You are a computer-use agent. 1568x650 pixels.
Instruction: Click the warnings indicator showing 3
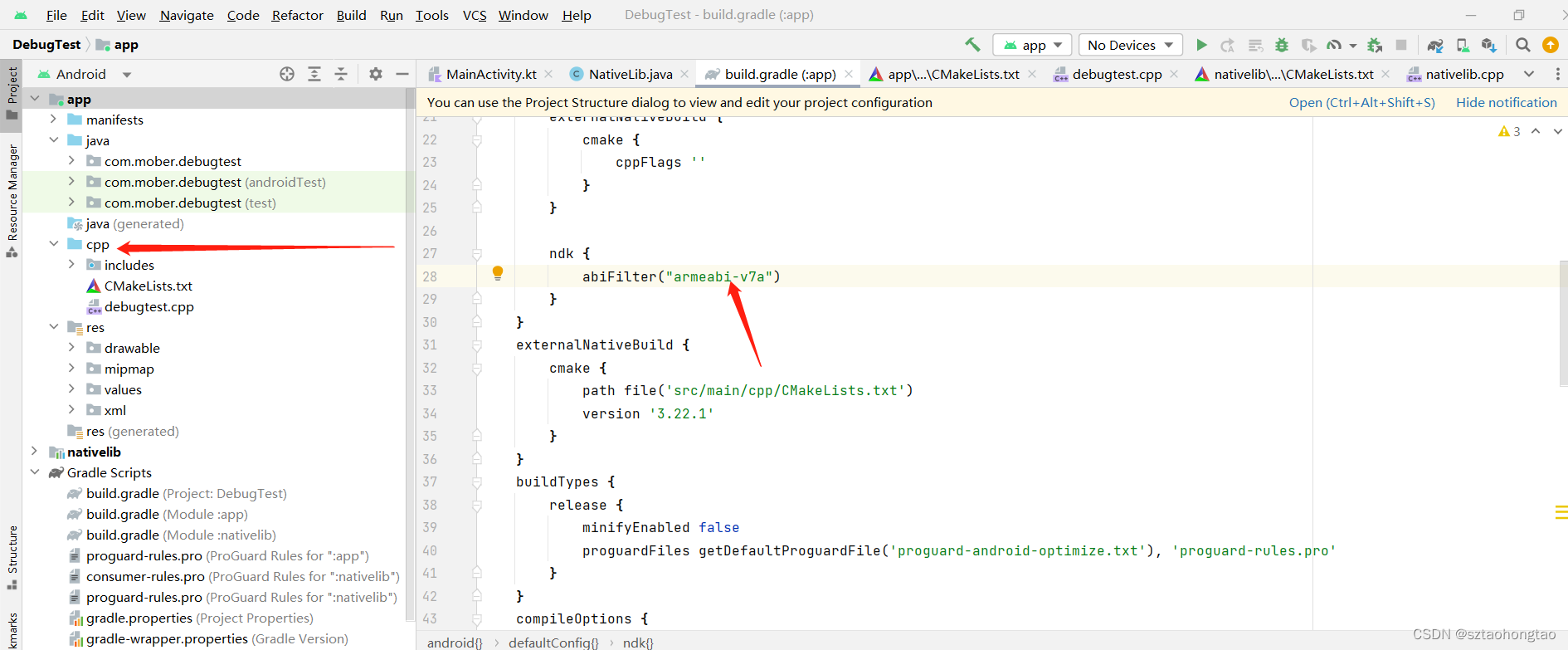click(x=1509, y=131)
